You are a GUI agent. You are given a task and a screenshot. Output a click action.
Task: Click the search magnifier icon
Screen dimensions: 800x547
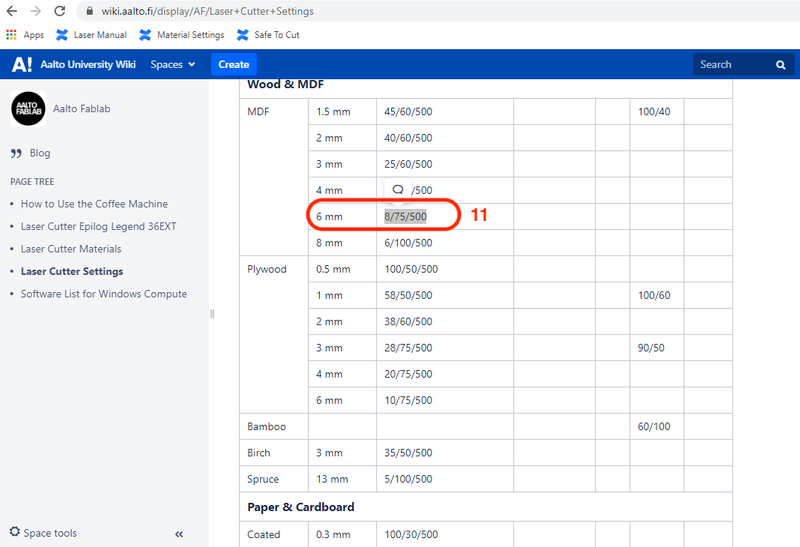781,65
